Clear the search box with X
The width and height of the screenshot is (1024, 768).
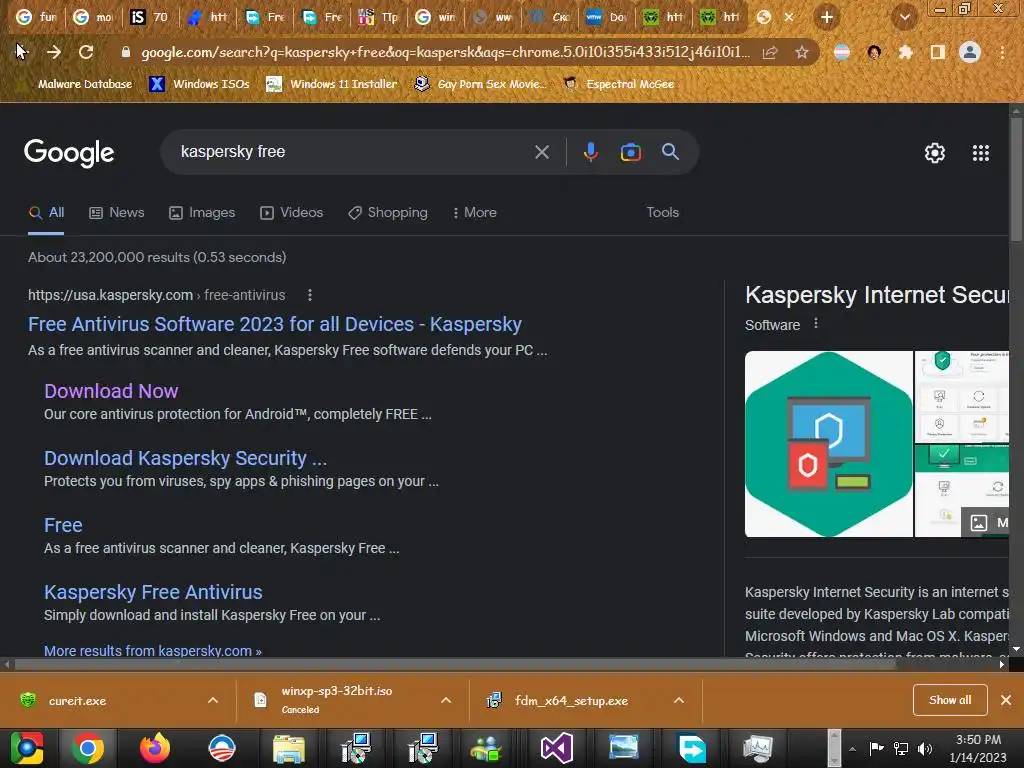pyautogui.click(x=541, y=152)
